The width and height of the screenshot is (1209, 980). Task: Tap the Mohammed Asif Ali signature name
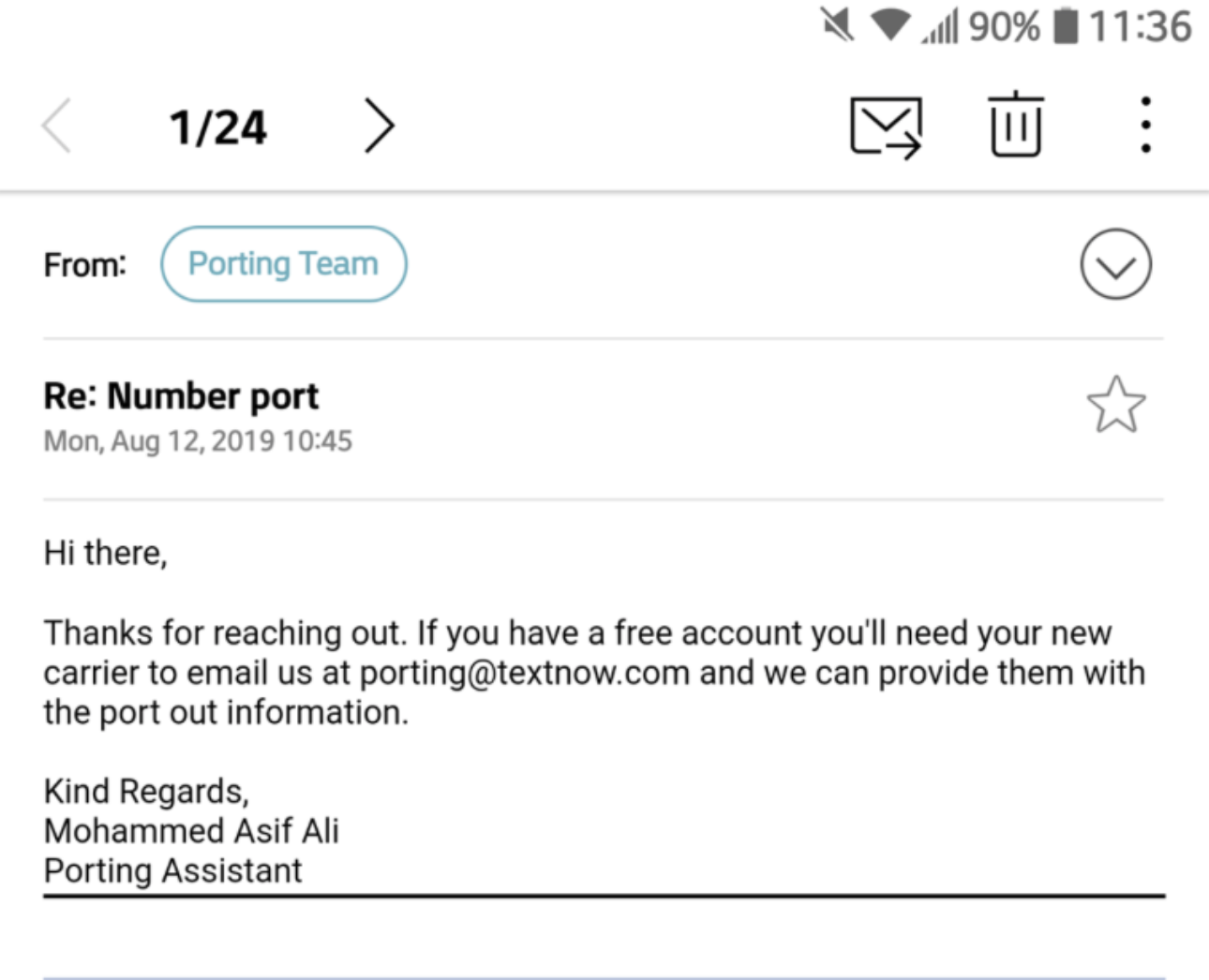pyautogui.click(x=191, y=831)
